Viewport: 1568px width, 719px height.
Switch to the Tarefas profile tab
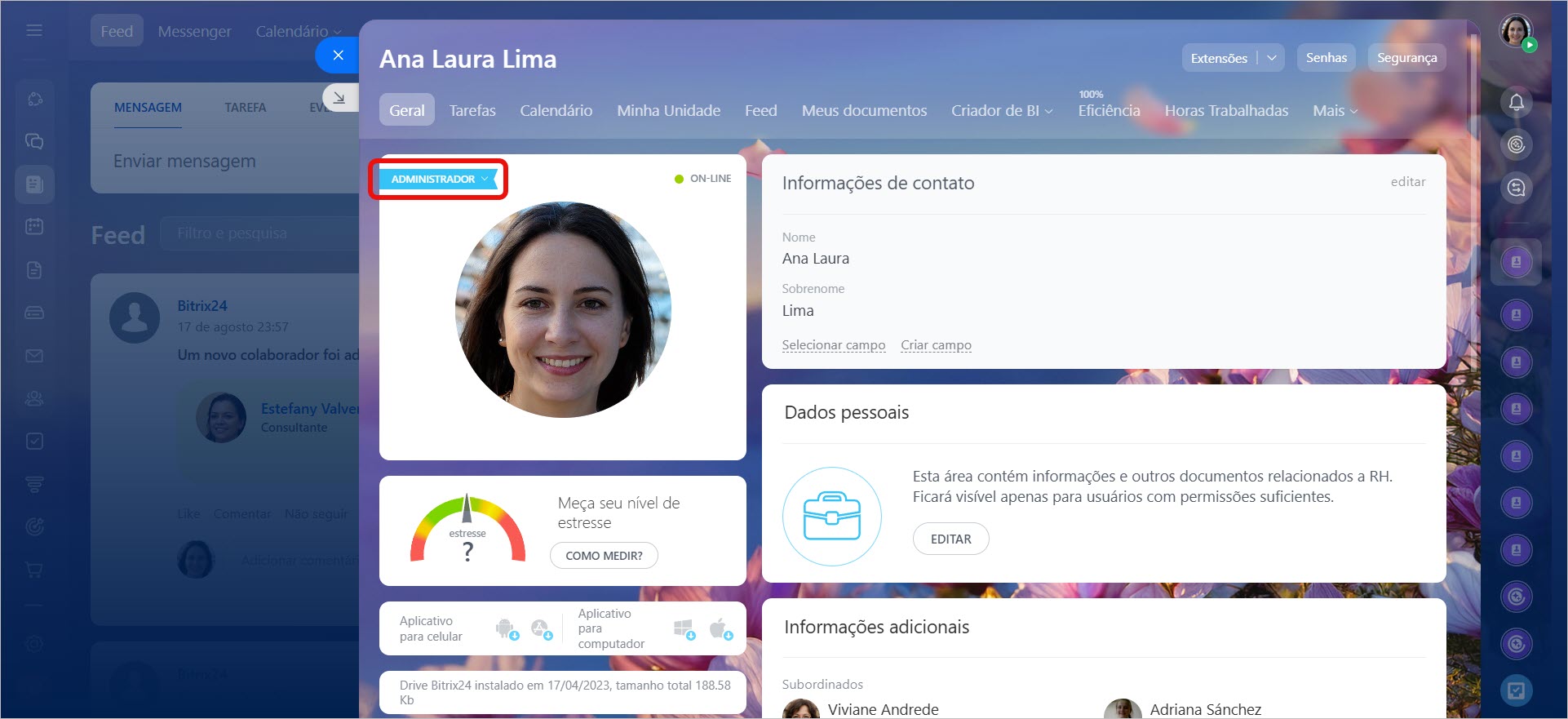coord(472,110)
